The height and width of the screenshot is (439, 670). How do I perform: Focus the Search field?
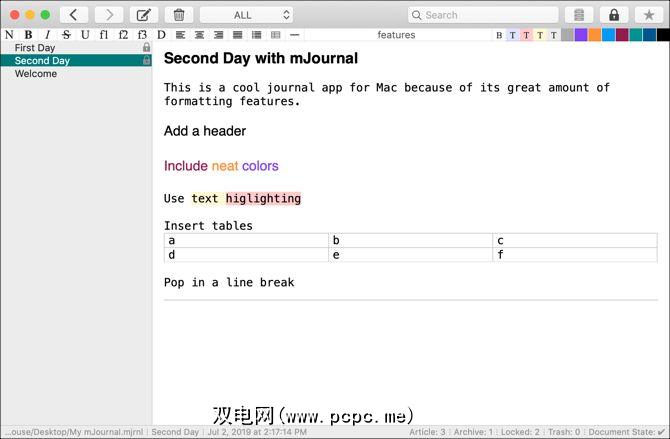tap(483, 15)
